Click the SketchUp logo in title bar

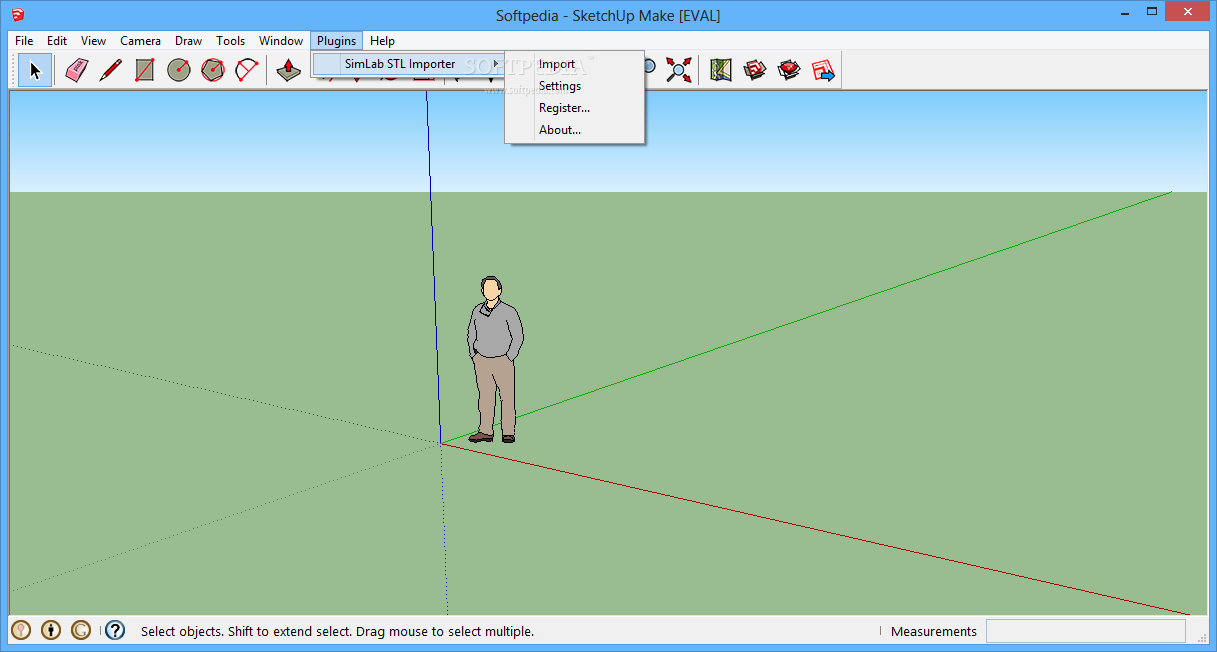(x=18, y=15)
